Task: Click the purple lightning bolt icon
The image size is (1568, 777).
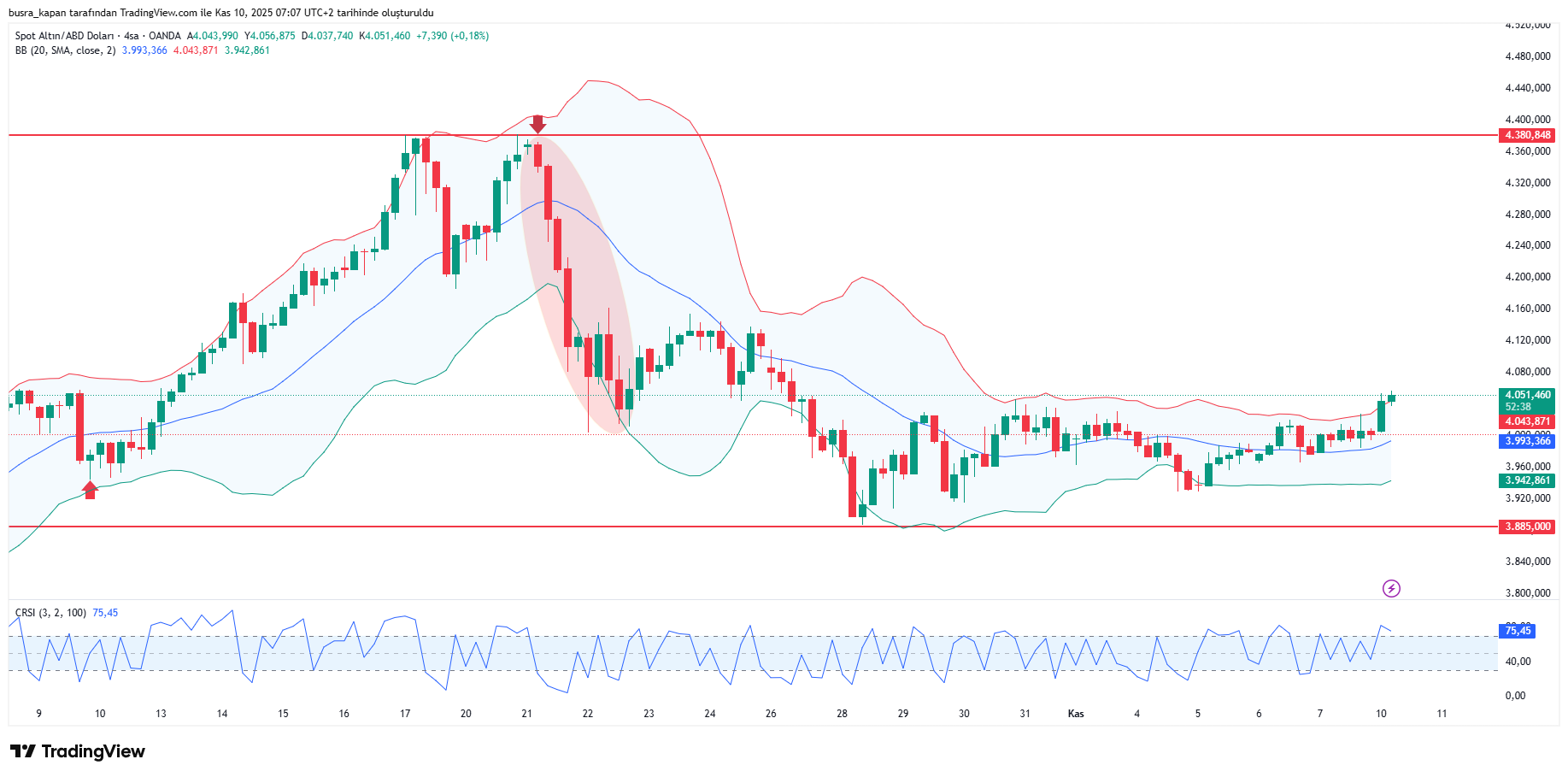Action: (x=1391, y=588)
